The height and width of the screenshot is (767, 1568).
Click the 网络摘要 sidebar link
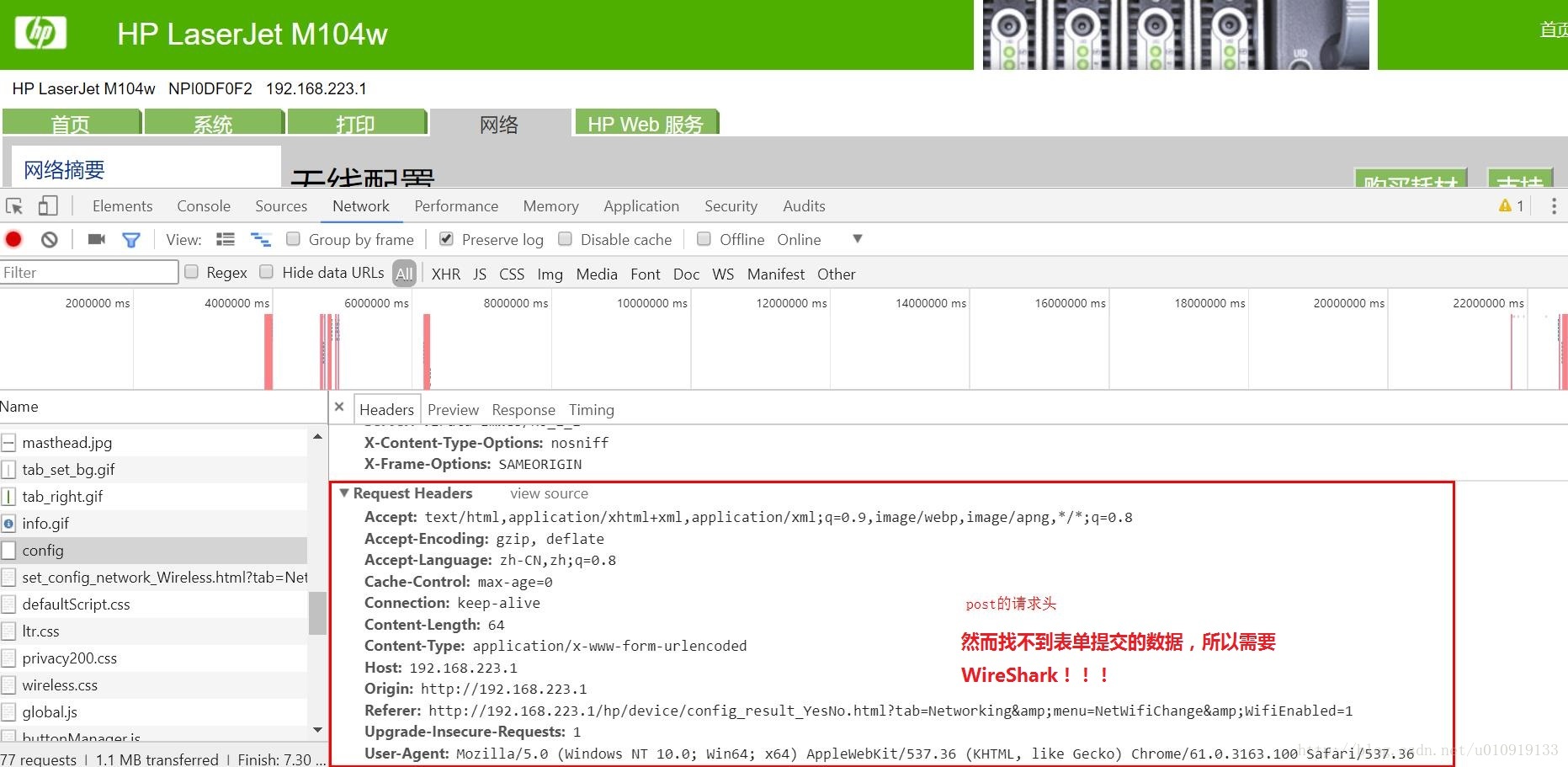[64, 170]
